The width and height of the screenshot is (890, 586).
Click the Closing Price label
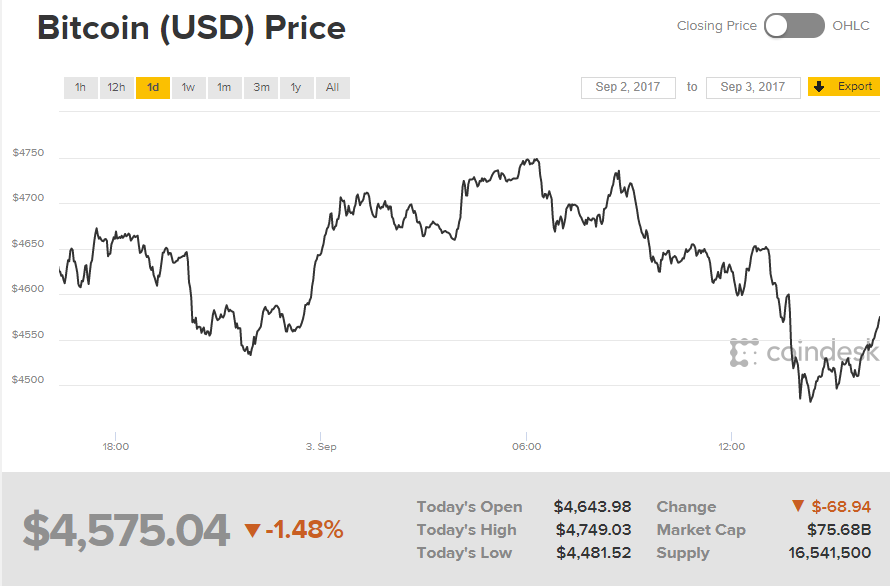(716, 26)
